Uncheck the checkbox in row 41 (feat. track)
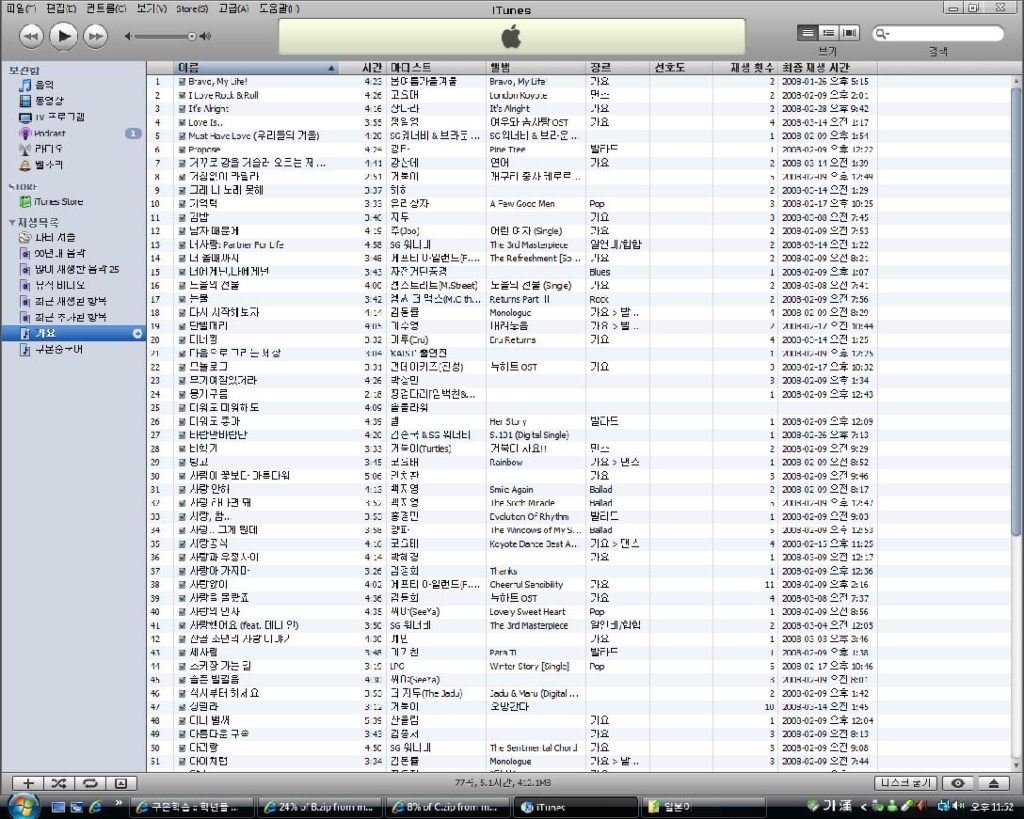 [x=182, y=625]
